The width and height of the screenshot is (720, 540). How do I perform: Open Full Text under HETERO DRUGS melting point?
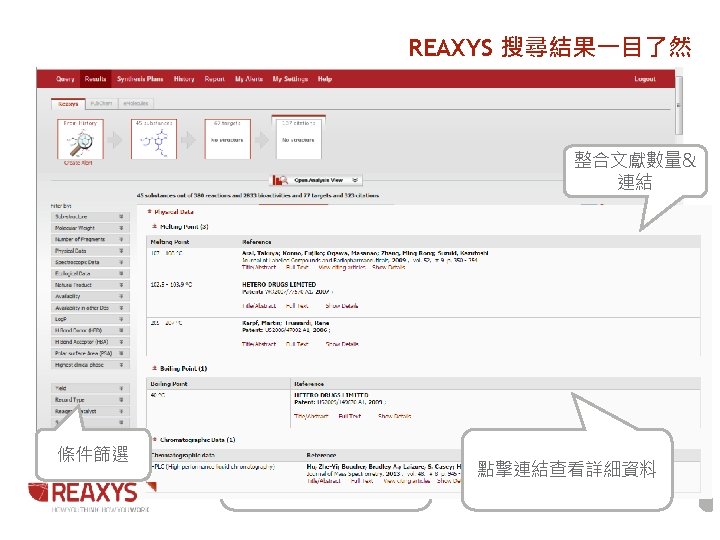[x=297, y=306]
